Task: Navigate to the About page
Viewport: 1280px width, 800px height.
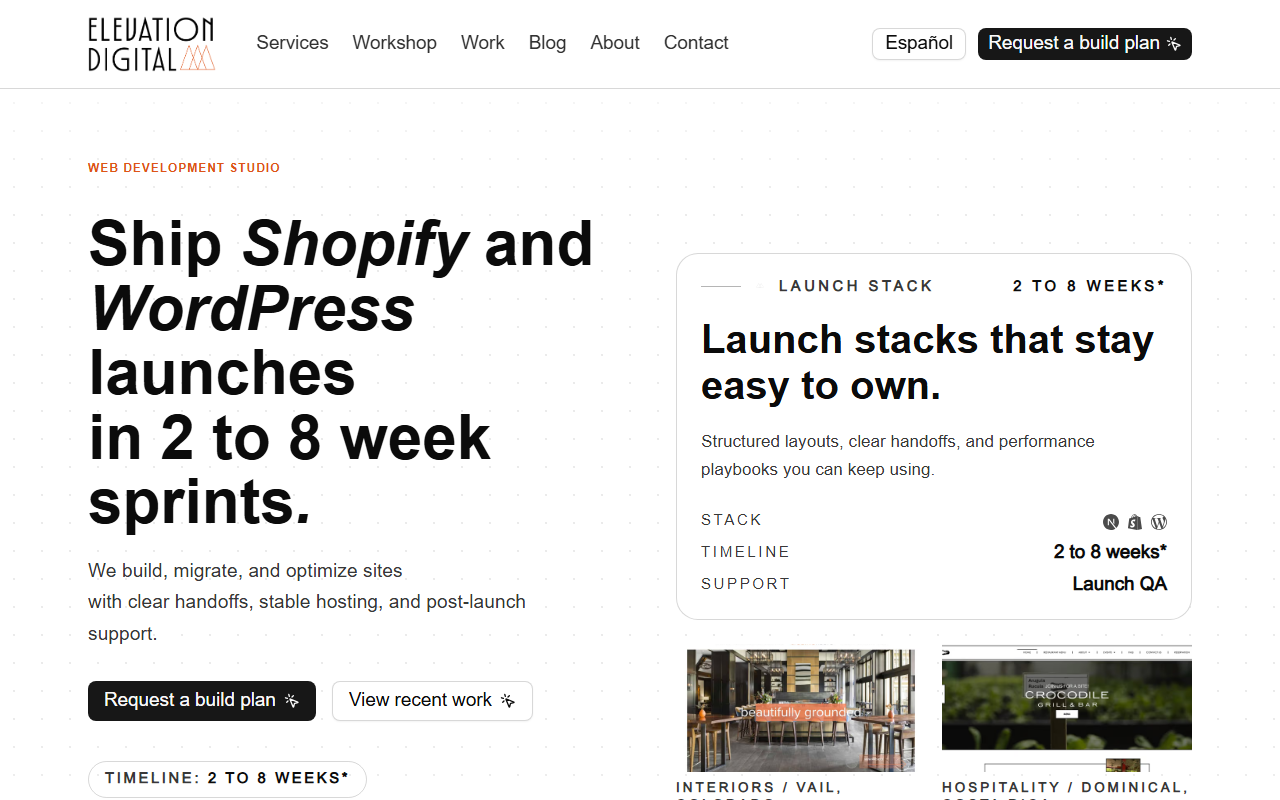Action: click(x=615, y=43)
